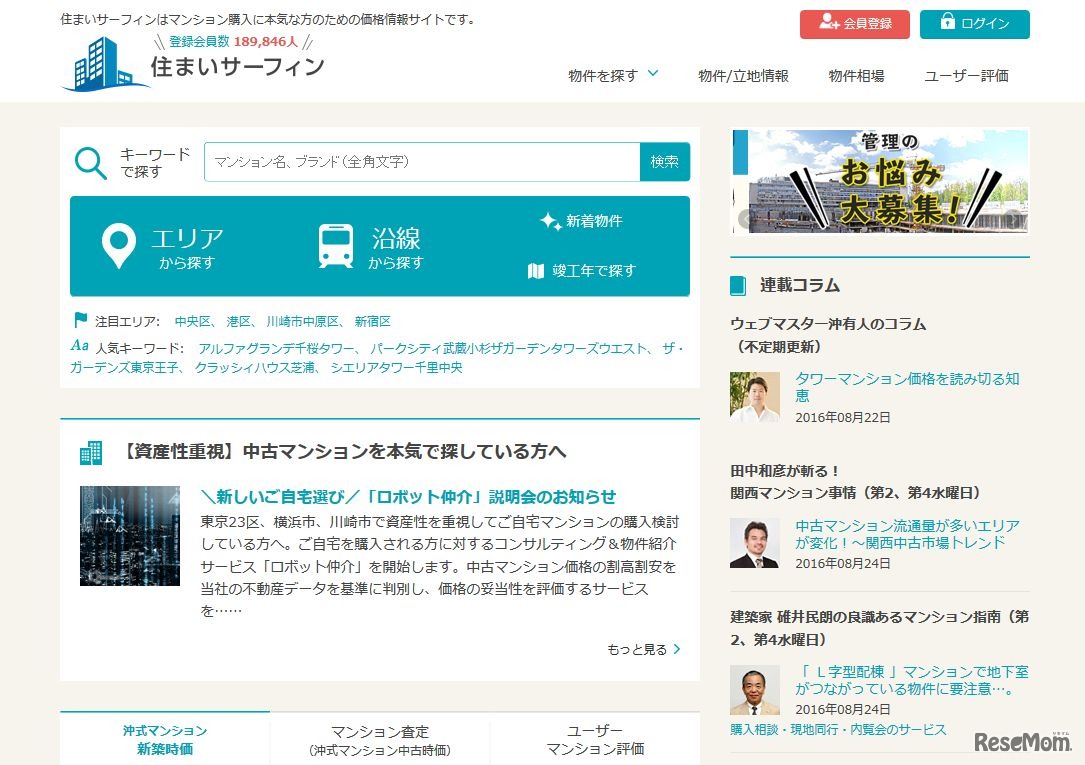Screen dimensions: 1085x765
Task: Open the 物件を探す dropdown chevron
Action: click(654, 74)
